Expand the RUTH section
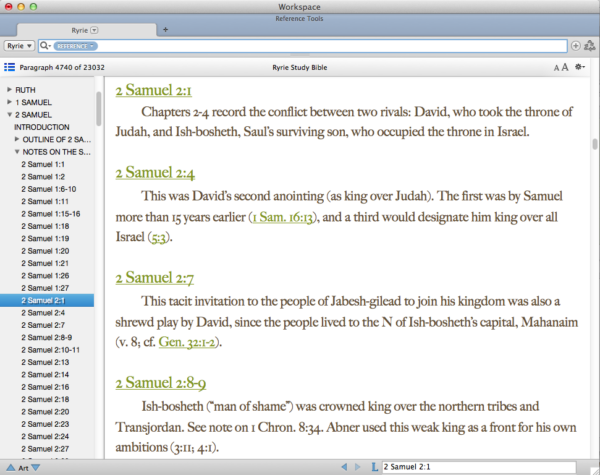 10,90
